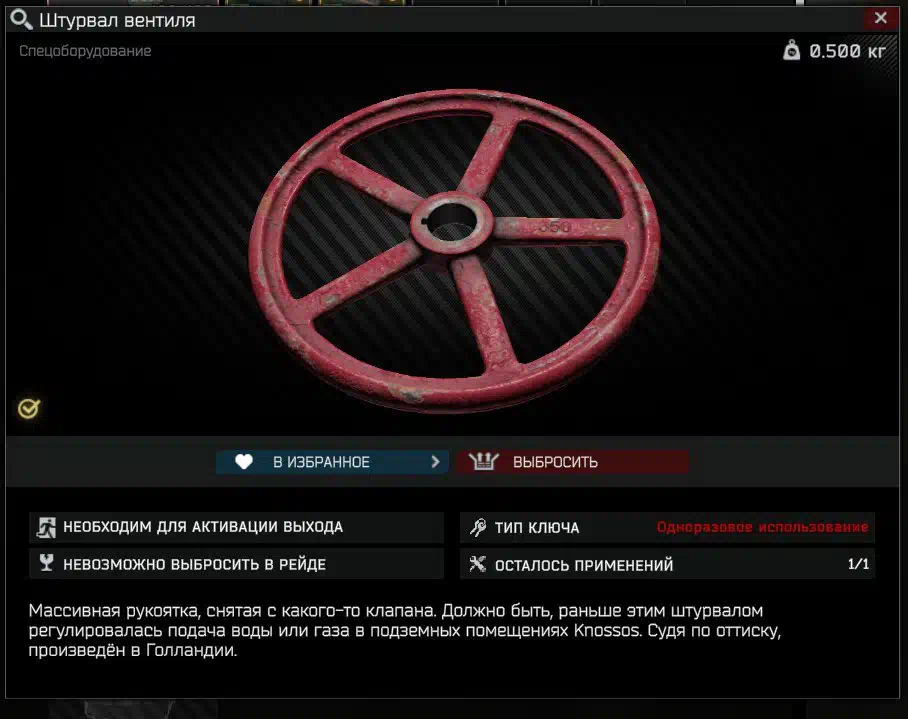Click the red valve wheel 3D preview
This screenshot has height=719, width=908.
point(455,250)
